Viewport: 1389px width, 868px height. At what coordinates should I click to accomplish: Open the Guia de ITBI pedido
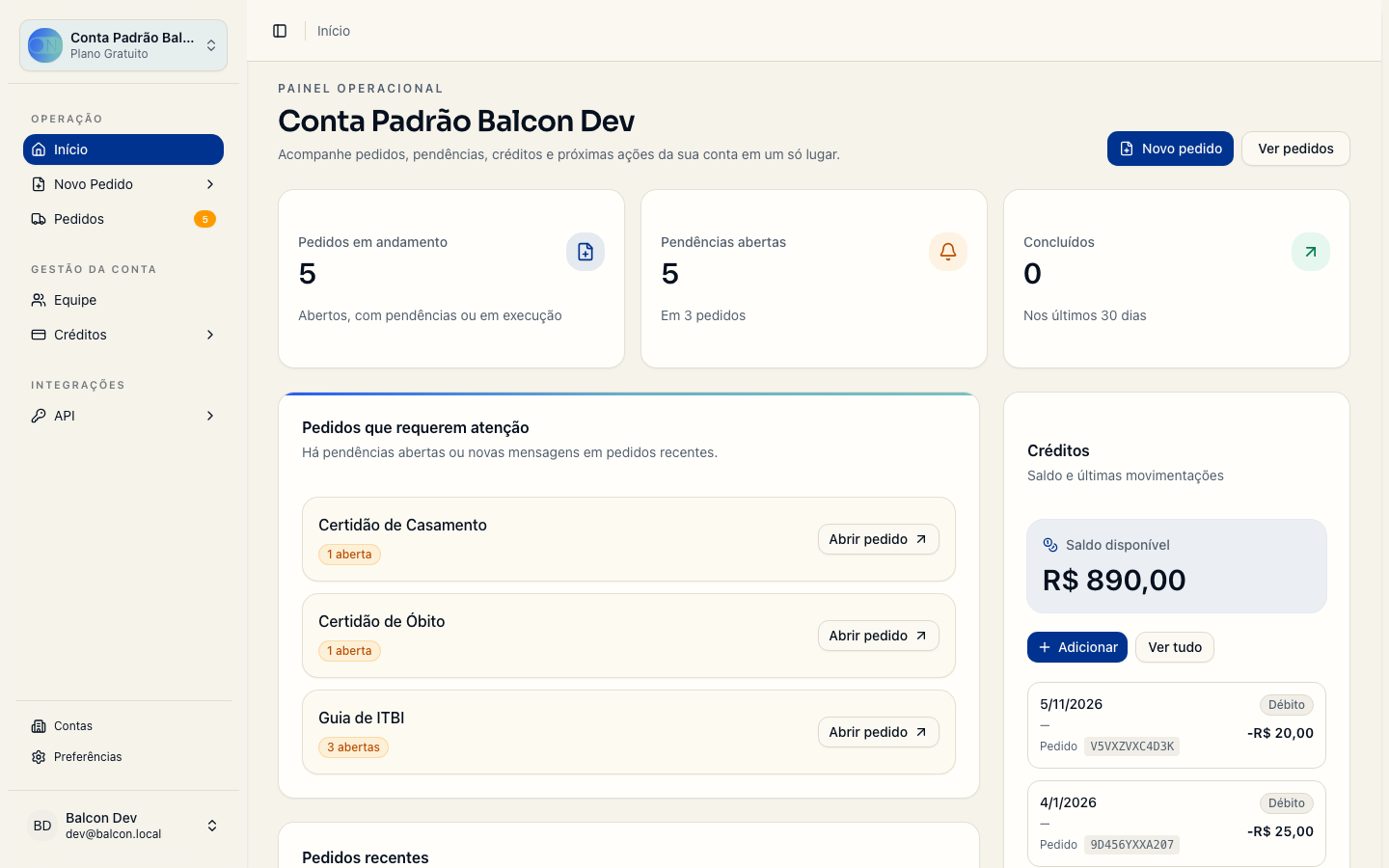878,732
